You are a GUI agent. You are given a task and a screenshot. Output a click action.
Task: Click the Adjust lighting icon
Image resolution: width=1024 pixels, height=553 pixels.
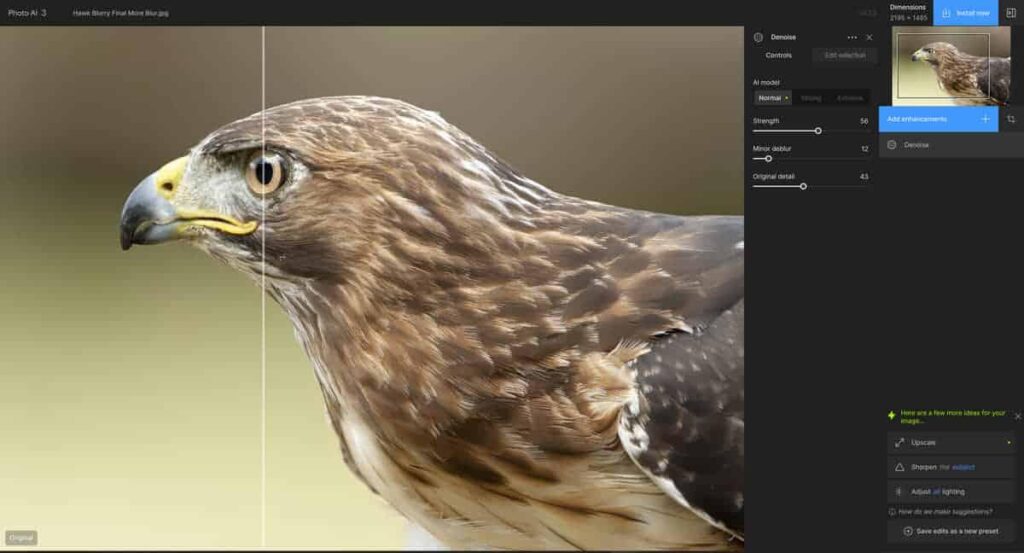(899, 492)
